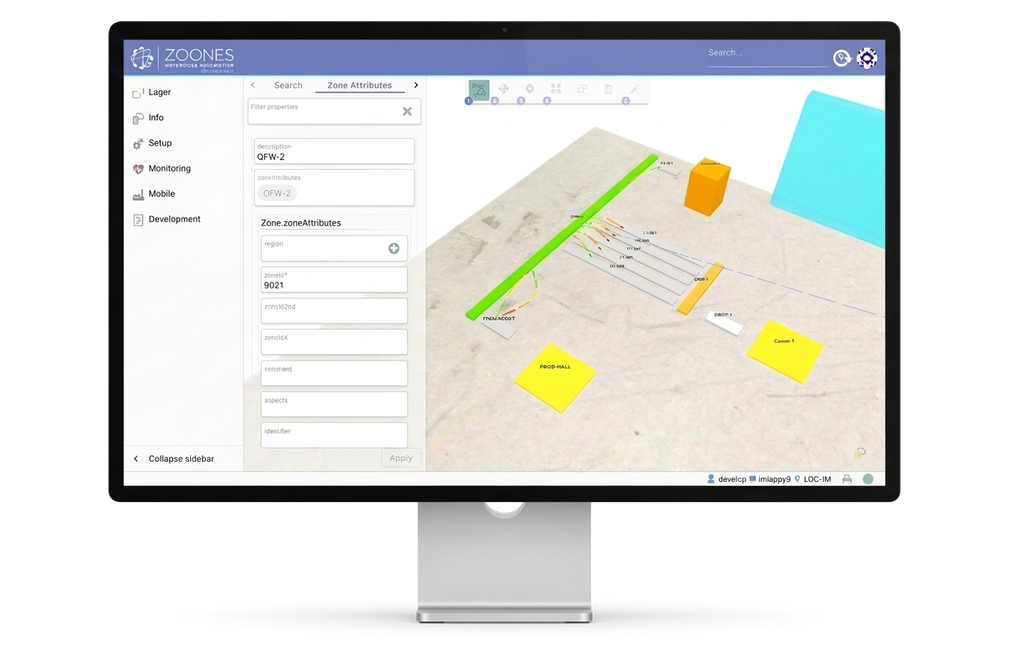
Task: Click the green plus icon in the region field
Action: [x=393, y=247]
